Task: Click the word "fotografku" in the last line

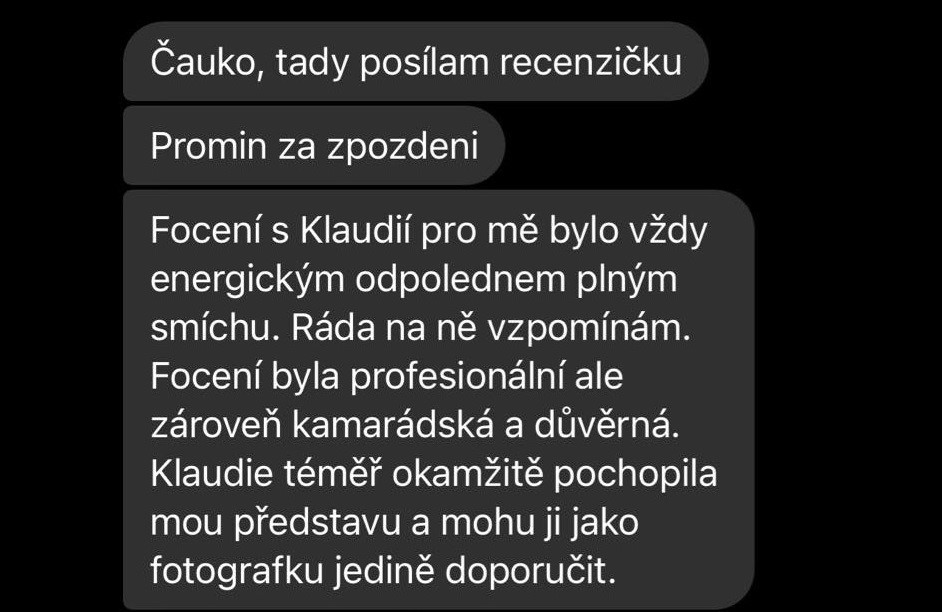Action: point(237,571)
